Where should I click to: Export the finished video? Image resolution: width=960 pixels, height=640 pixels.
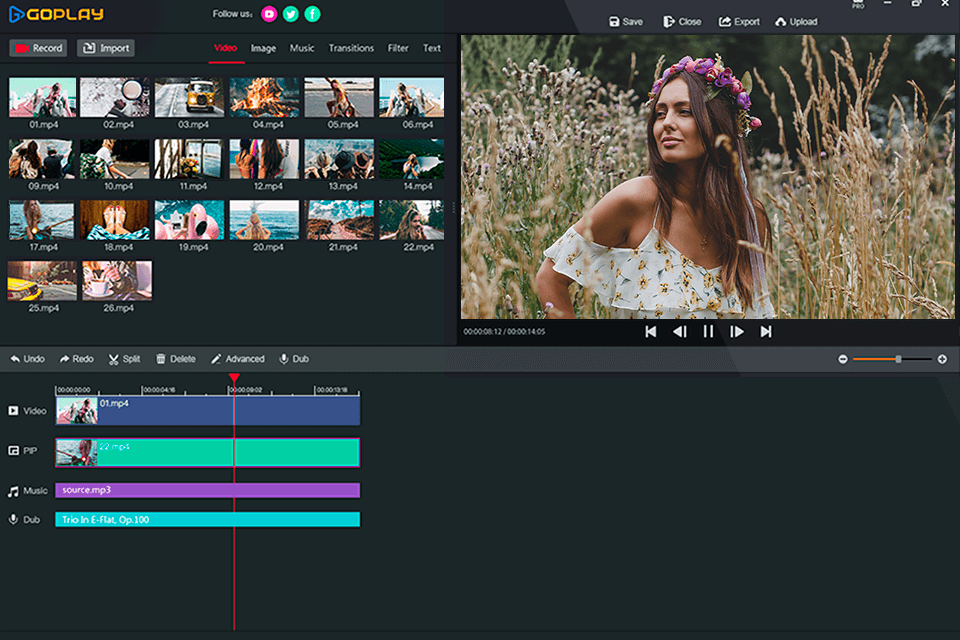[739, 20]
